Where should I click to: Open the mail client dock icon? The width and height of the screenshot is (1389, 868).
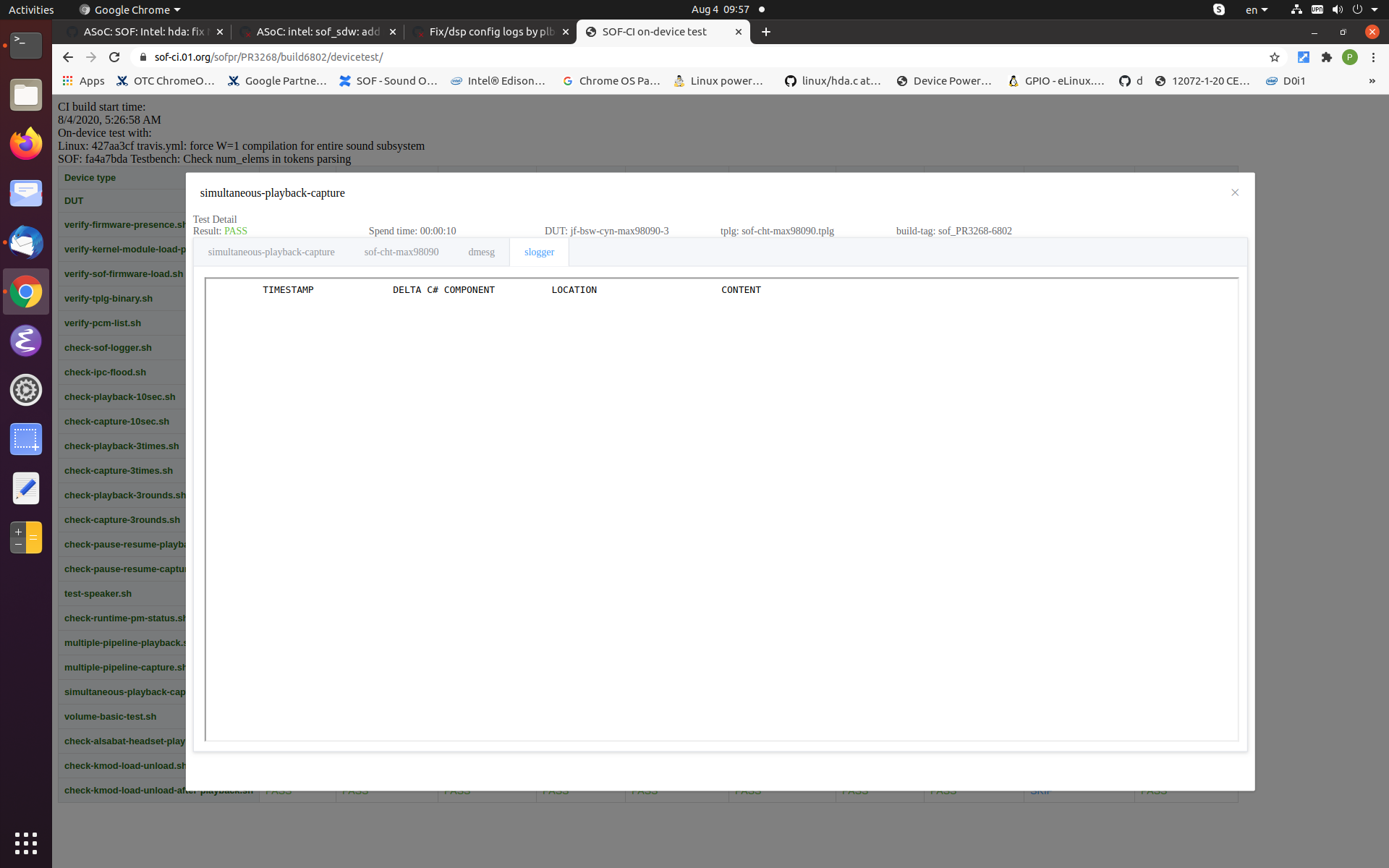point(26,193)
